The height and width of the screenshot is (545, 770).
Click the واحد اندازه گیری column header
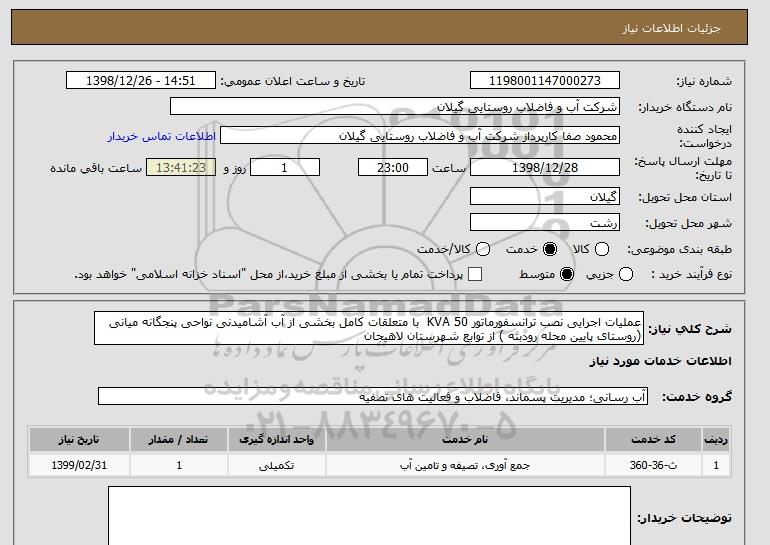tap(276, 439)
